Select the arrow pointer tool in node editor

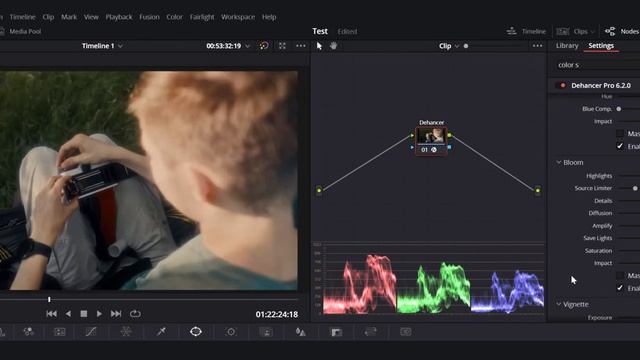click(x=319, y=46)
